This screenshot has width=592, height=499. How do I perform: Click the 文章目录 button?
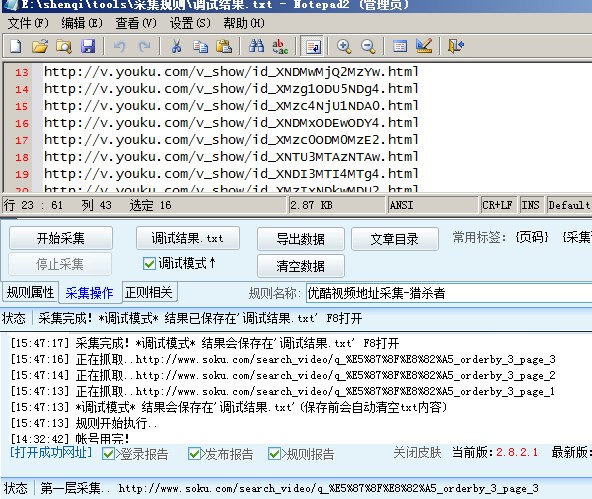point(395,239)
